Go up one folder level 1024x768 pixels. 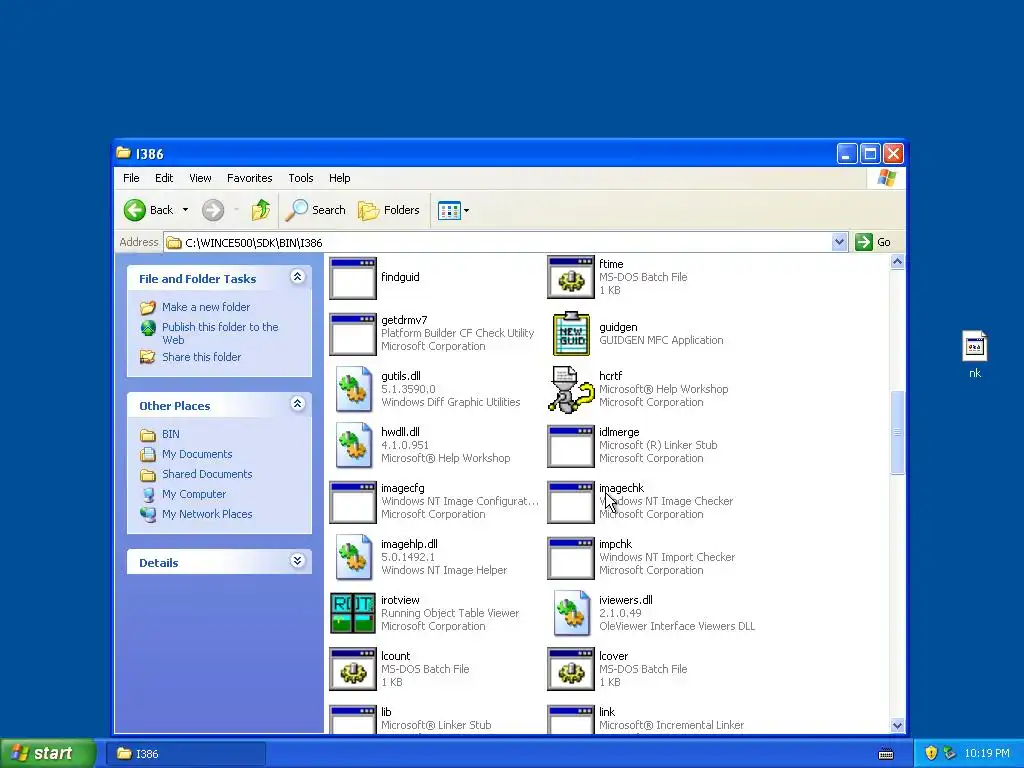click(x=261, y=210)
